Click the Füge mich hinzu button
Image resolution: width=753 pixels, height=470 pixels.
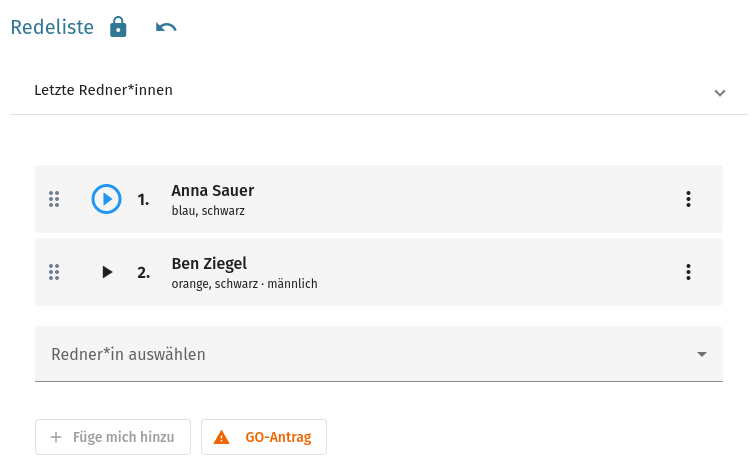[x=113, y=437]
